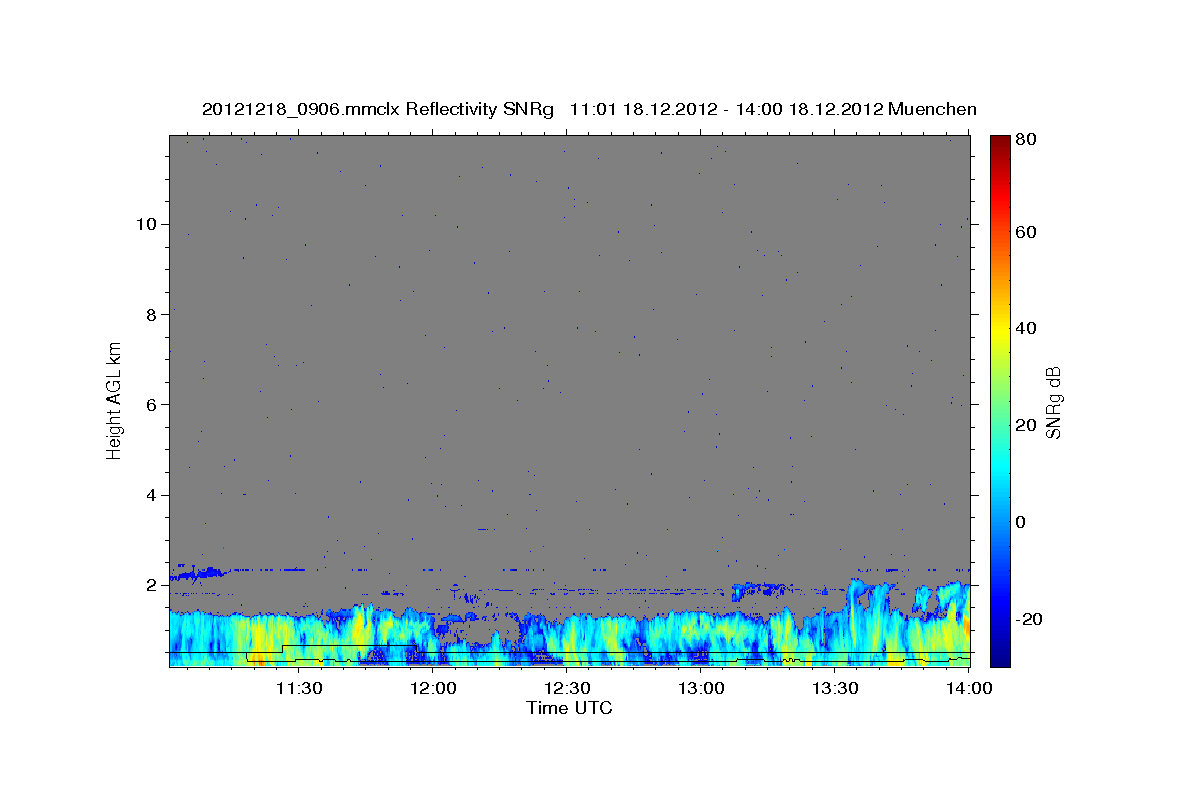Click the 13:30 time tick label
Viewport: 1200px width, 800px height.
836,688
